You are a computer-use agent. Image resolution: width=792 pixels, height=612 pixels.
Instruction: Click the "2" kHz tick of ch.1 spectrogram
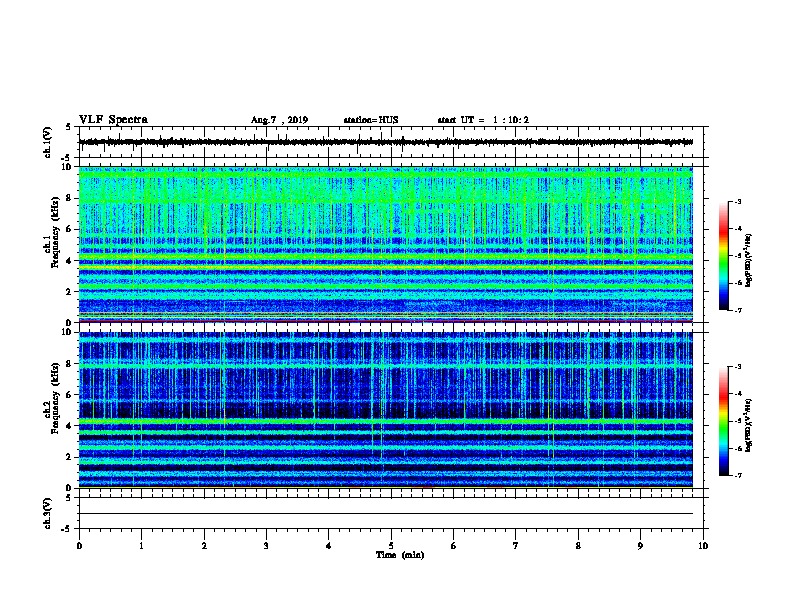pyautogui.click(x=70, y=291)
